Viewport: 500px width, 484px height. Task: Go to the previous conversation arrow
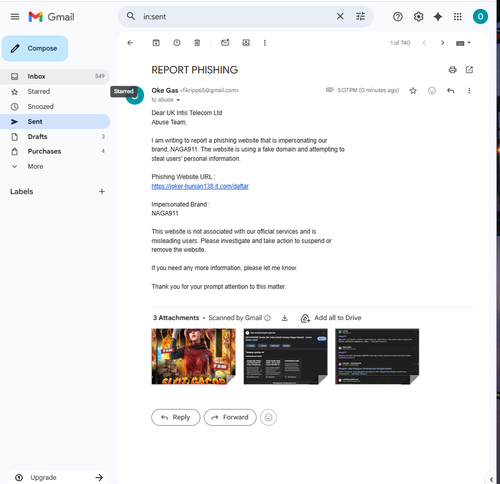(424, 43)
